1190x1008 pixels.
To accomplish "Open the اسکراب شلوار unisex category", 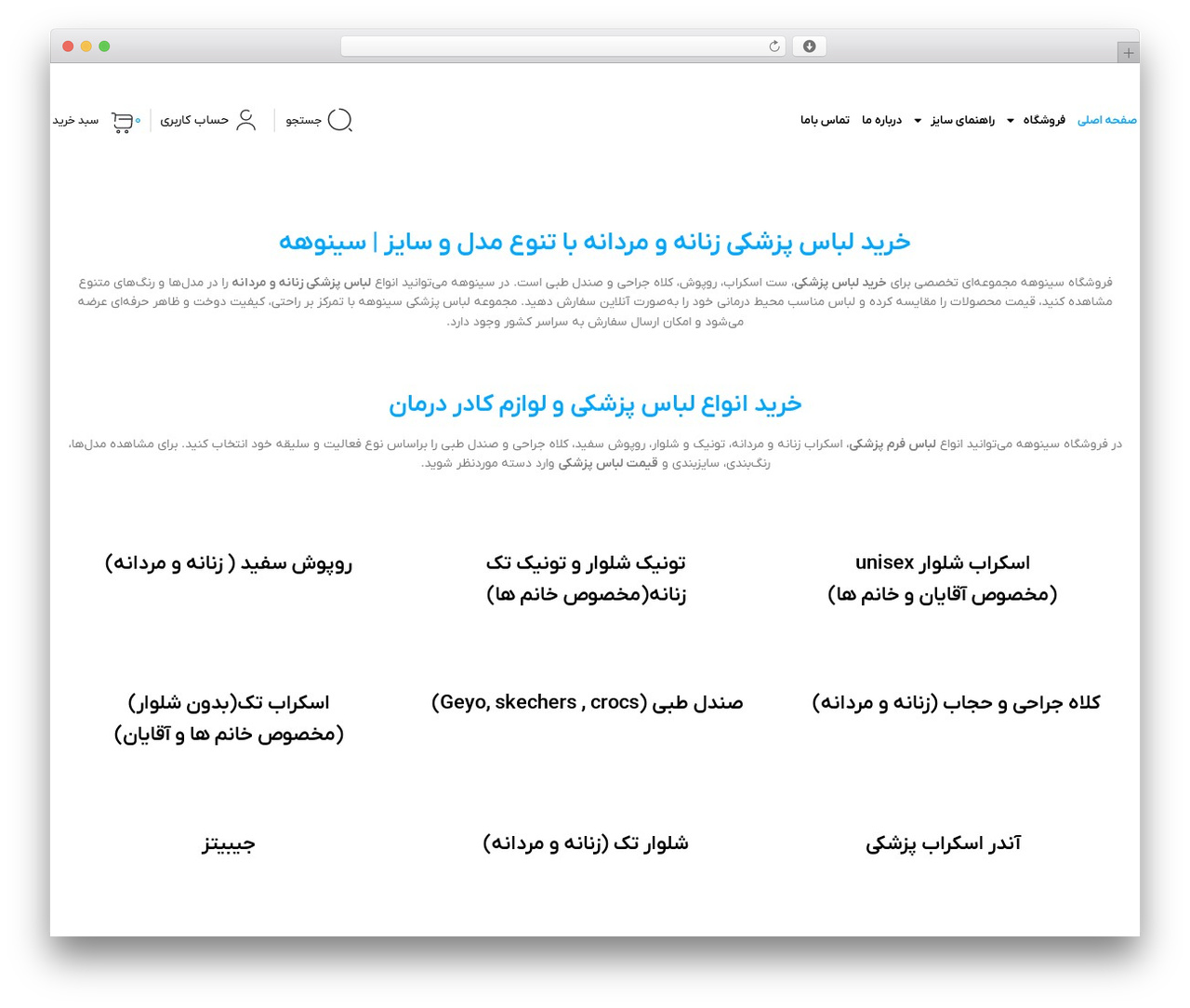I will [x=943, y=578].
